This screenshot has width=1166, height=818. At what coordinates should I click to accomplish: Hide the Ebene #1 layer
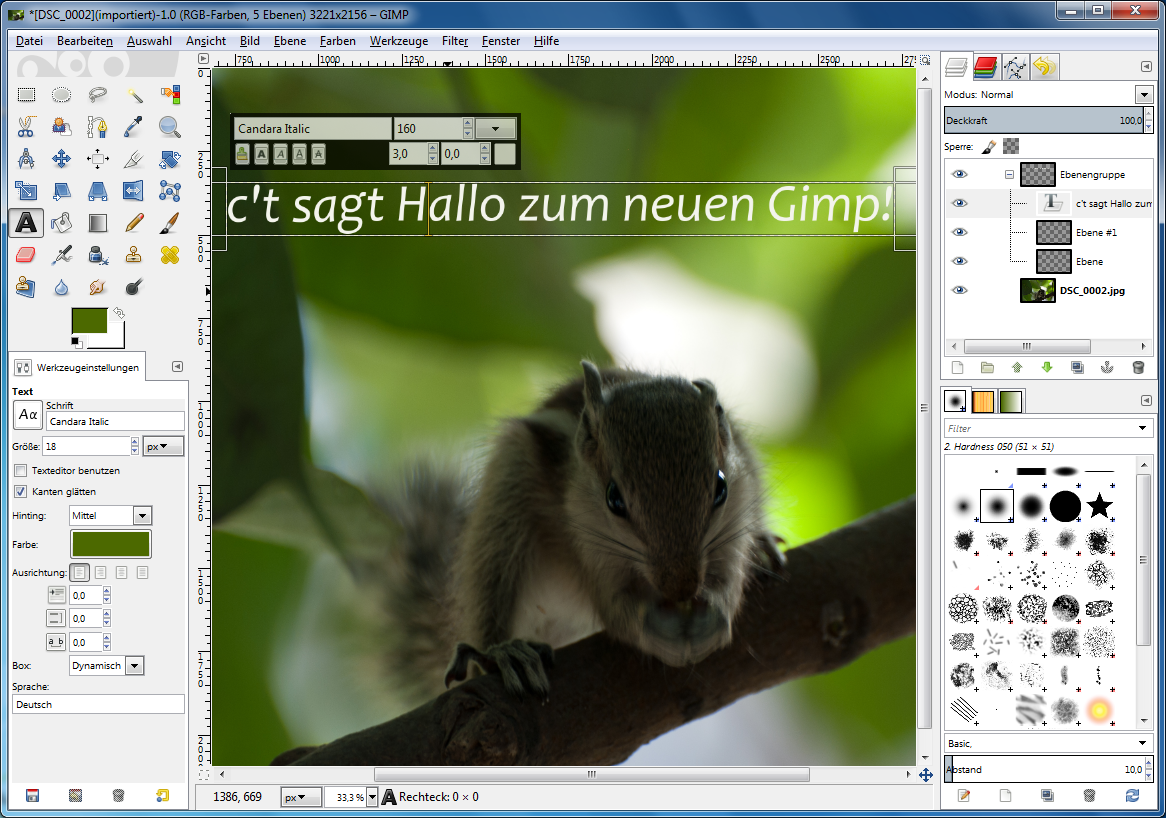(960, 232)
